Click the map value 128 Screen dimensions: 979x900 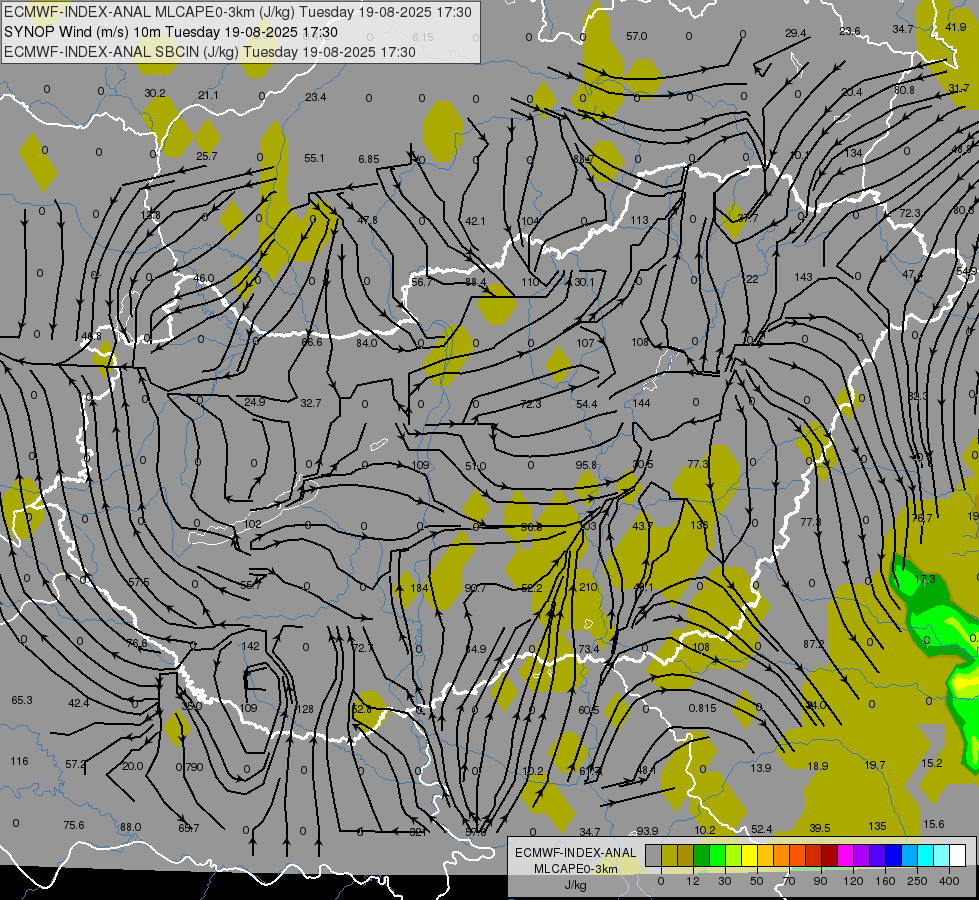[304, 709]
